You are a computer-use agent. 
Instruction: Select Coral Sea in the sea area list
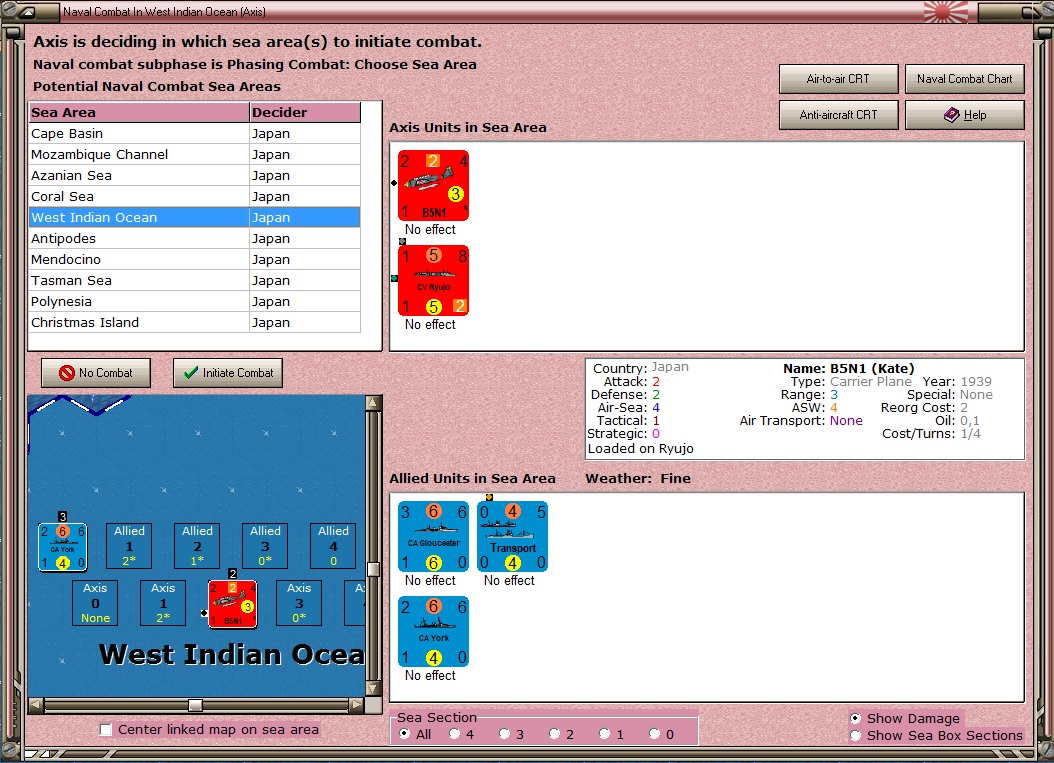pos(195,196)
